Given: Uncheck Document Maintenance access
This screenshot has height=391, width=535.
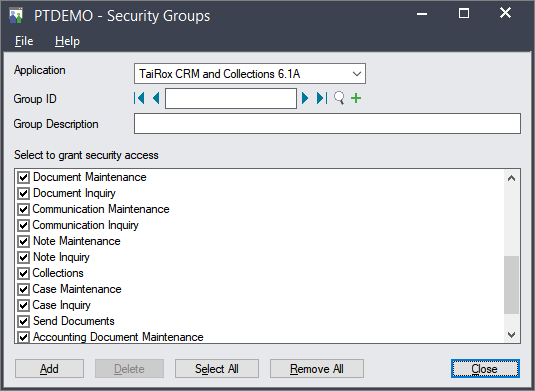Looking at the screenshot, I should (x=24, y=177).
